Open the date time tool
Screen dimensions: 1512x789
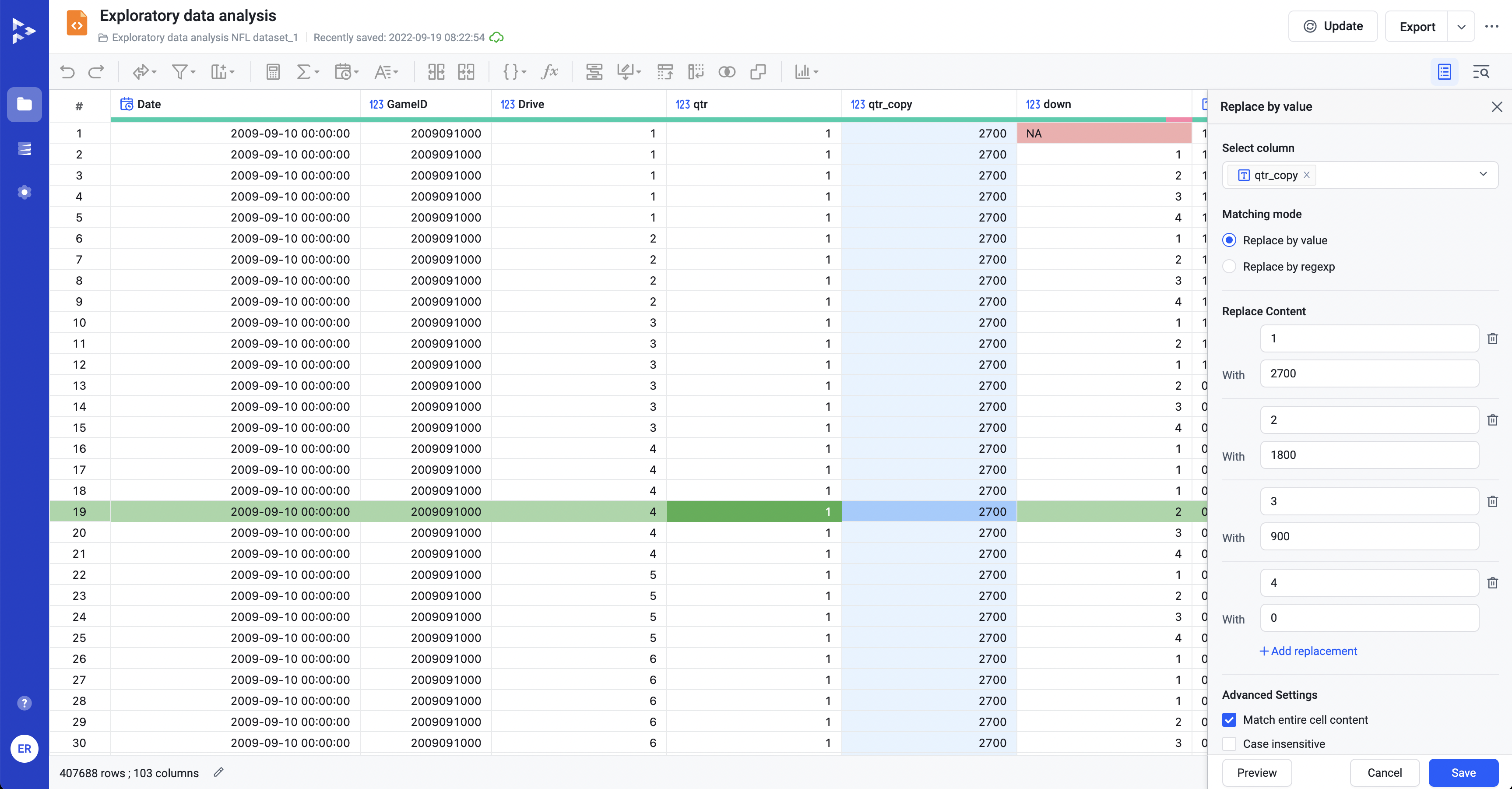point(346,72)
